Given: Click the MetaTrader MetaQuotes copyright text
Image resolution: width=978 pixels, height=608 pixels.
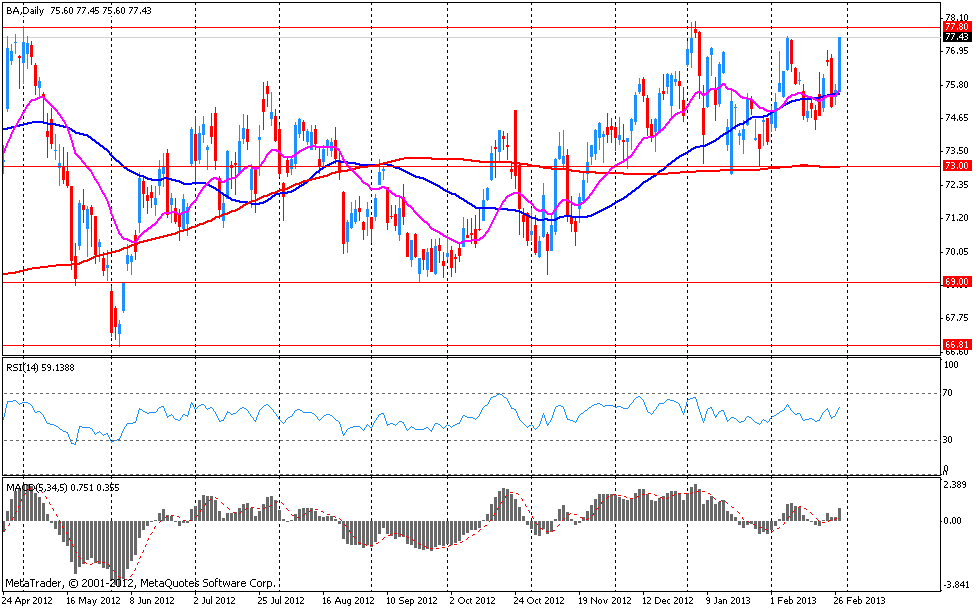Looking at the screenshot, I should 140,582.
